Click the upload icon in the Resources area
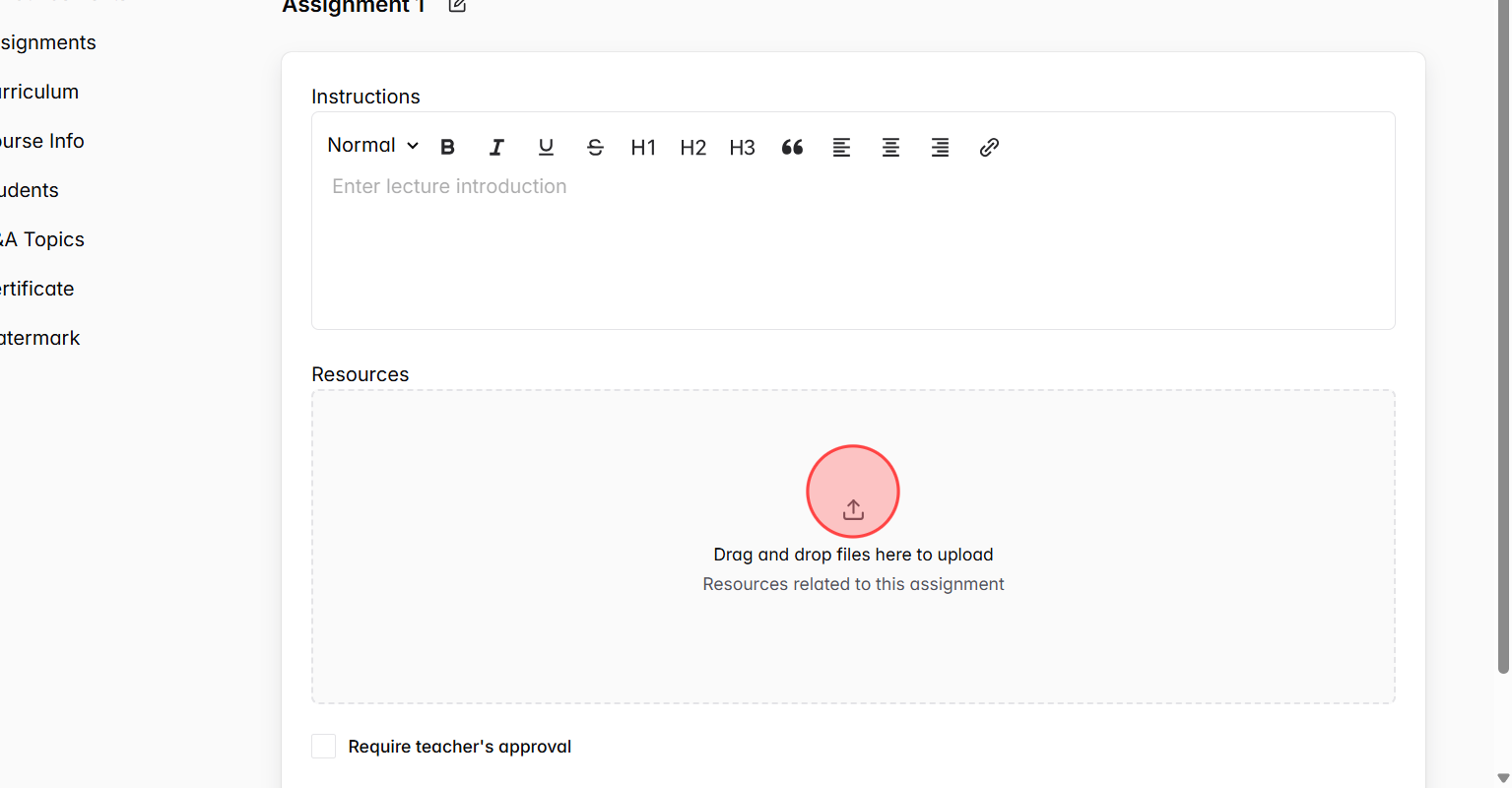Viewport: 1512px width, 788px height. coord(853,509)
